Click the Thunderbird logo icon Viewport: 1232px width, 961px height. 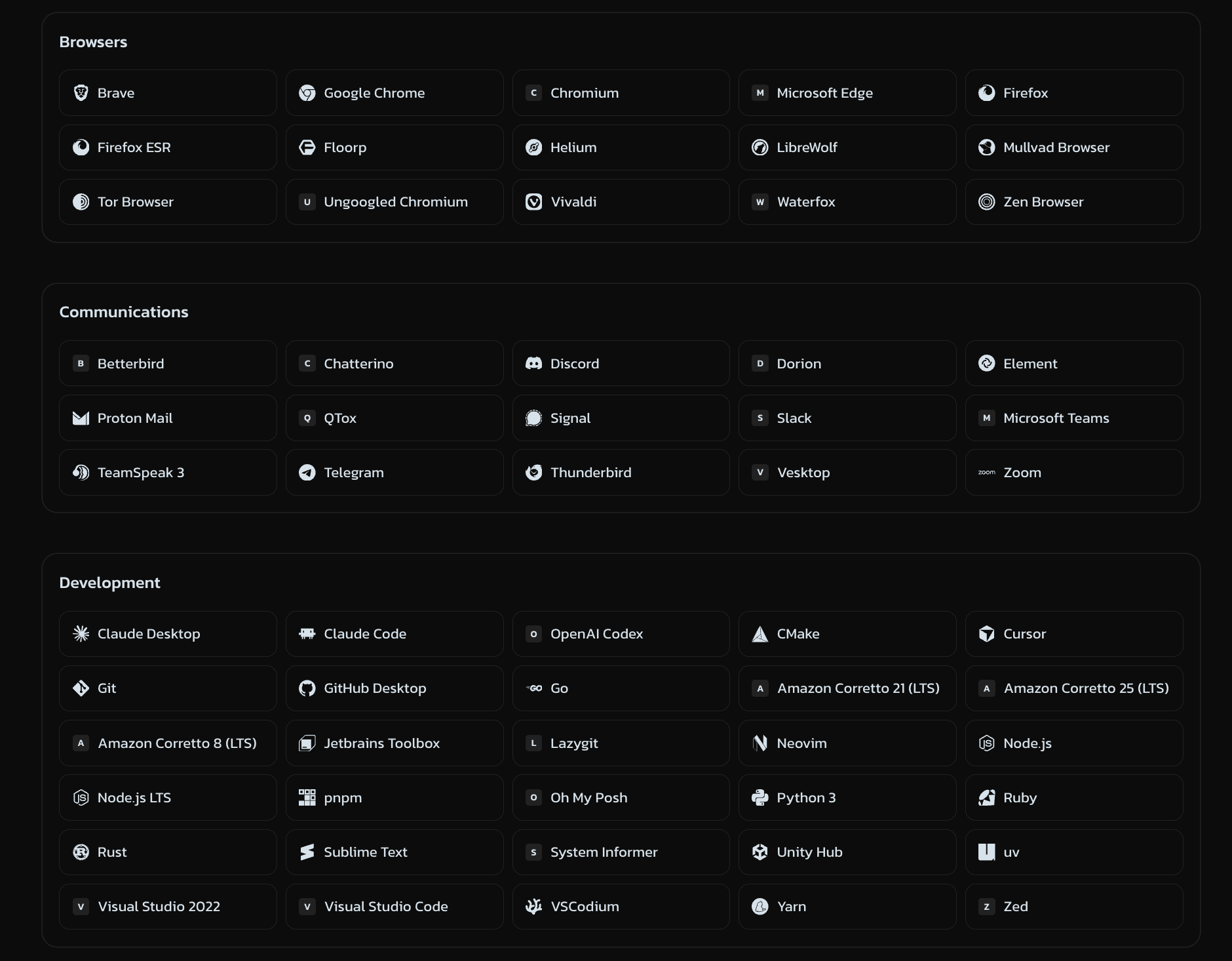point(534,473)
